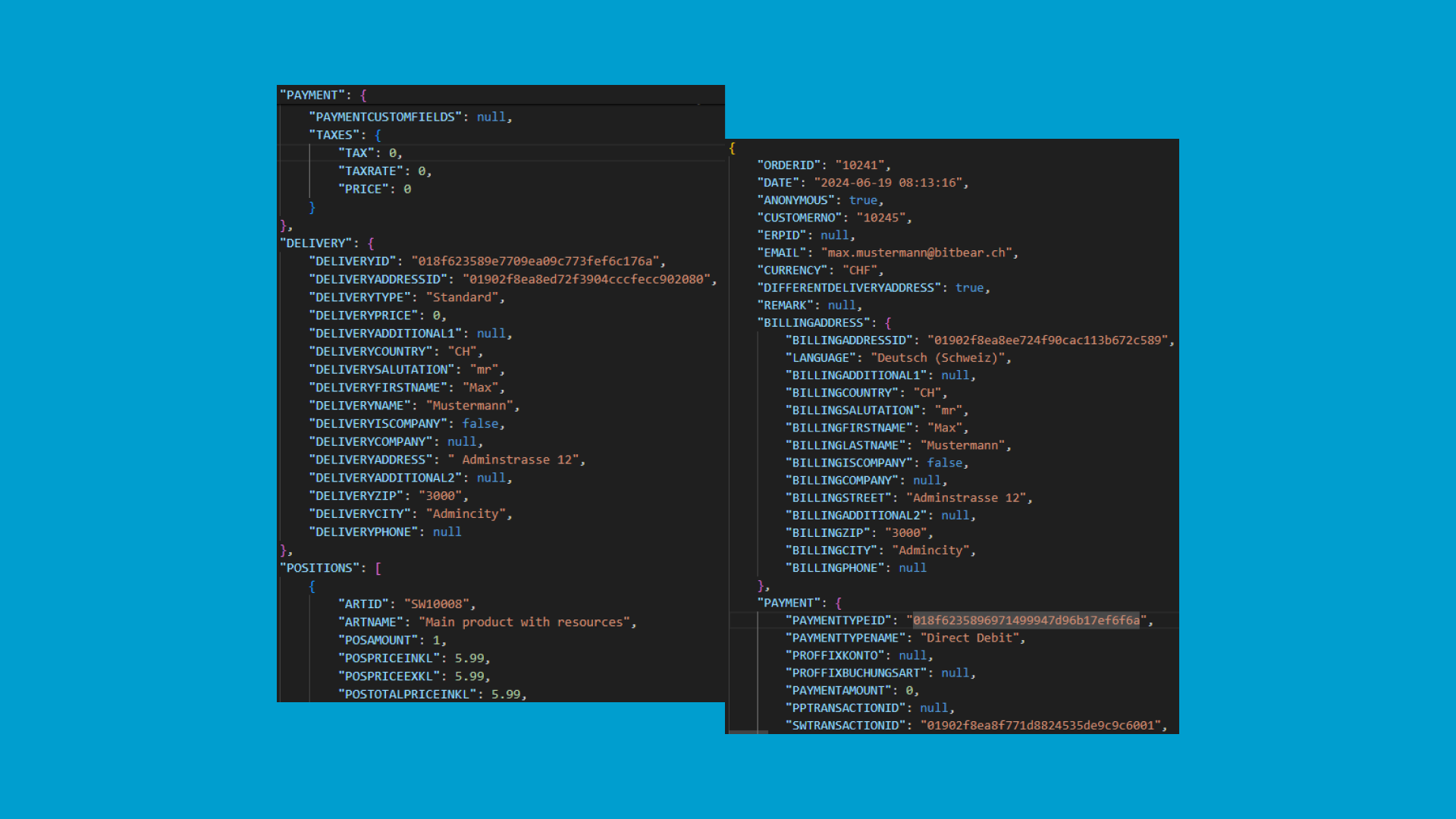1456x819 pixels.
Task: Click the horizontal scrollbar in right panel
Action: [x=748, y=733]
